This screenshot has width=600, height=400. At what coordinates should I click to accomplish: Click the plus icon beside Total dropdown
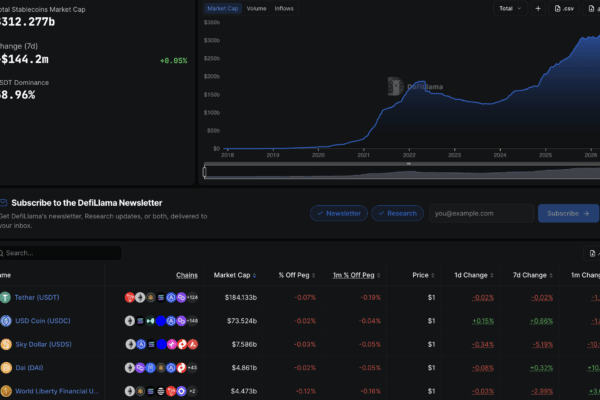(538, 8)
